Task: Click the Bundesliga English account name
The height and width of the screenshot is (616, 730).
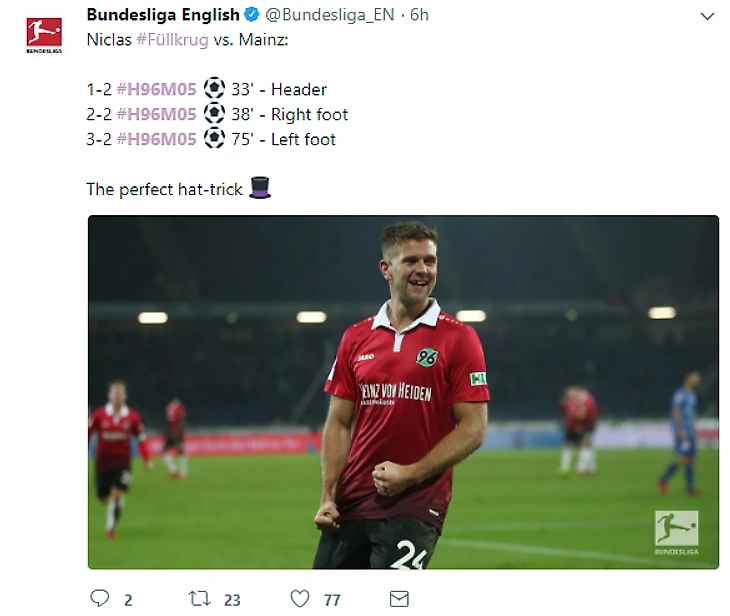Action: (163, 15)
